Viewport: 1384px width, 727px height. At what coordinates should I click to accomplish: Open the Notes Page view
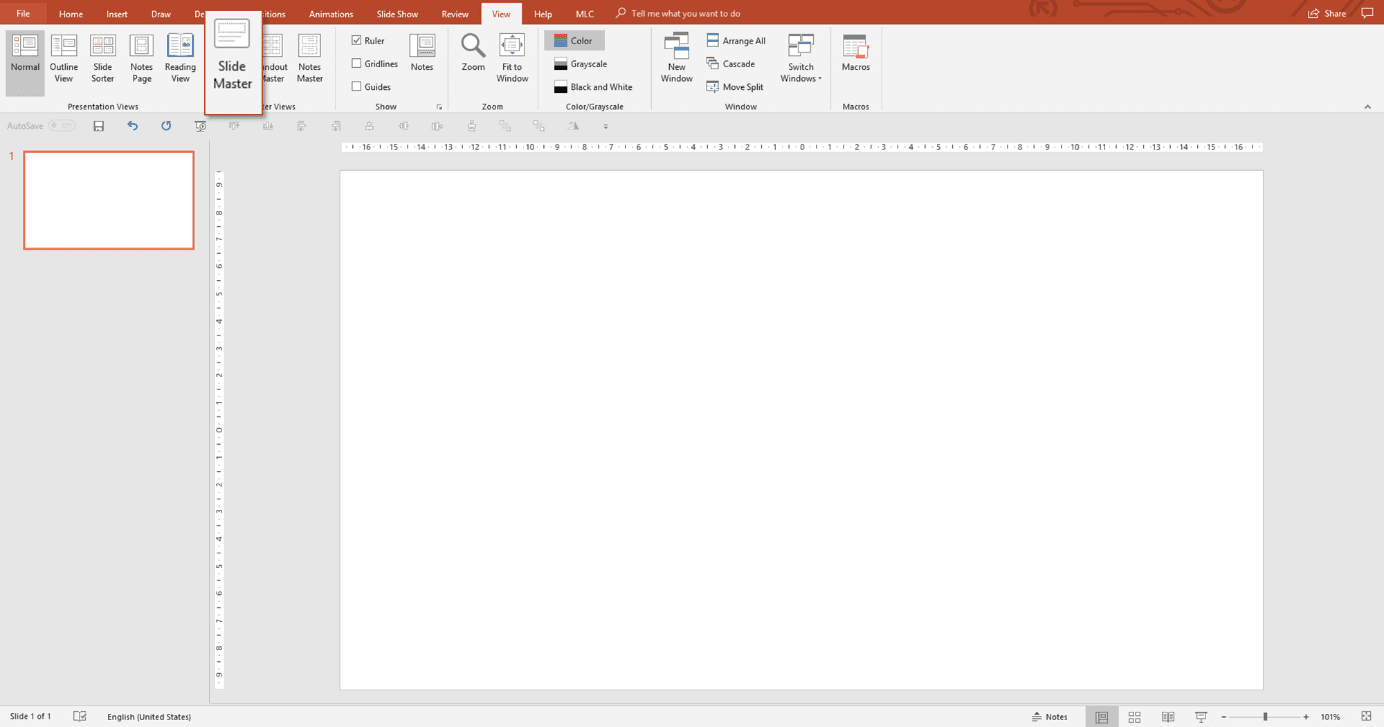pyautogui.click(x=140, y=58)
